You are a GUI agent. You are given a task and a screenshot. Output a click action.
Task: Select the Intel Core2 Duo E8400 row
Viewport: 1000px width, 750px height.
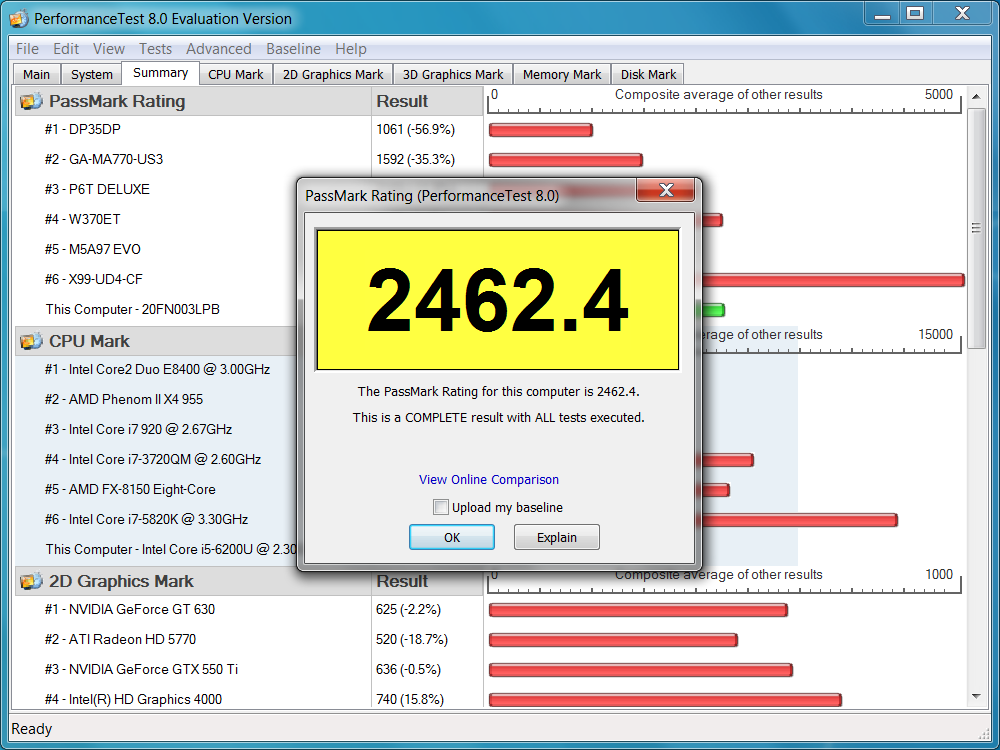(156, 369)
